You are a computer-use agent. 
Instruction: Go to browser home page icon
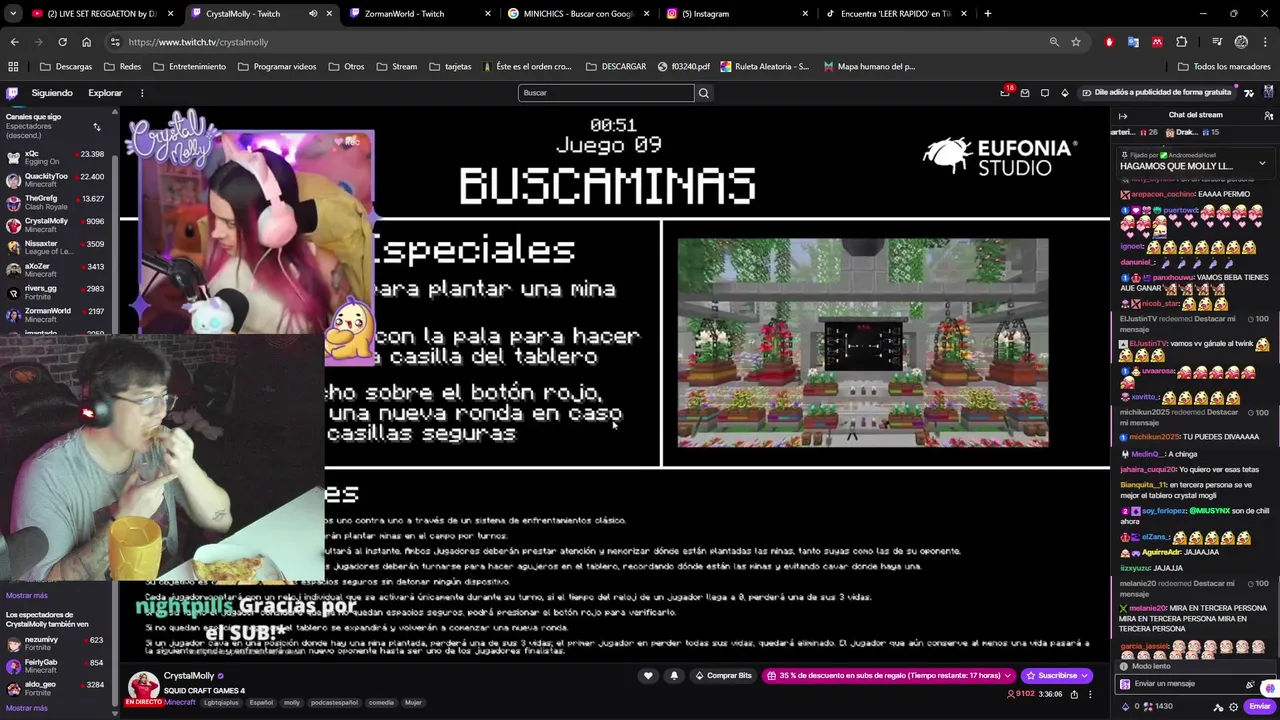point(86,42)
